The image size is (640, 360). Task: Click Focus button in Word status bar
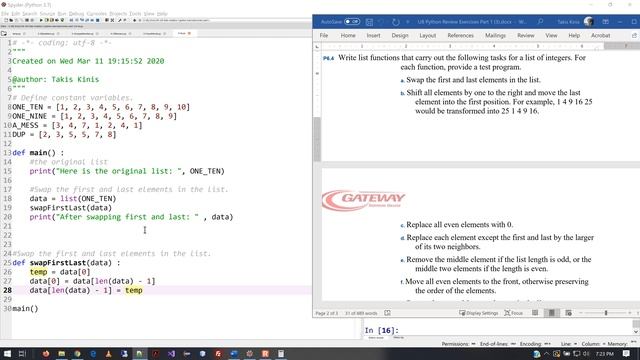click(513, 313)
